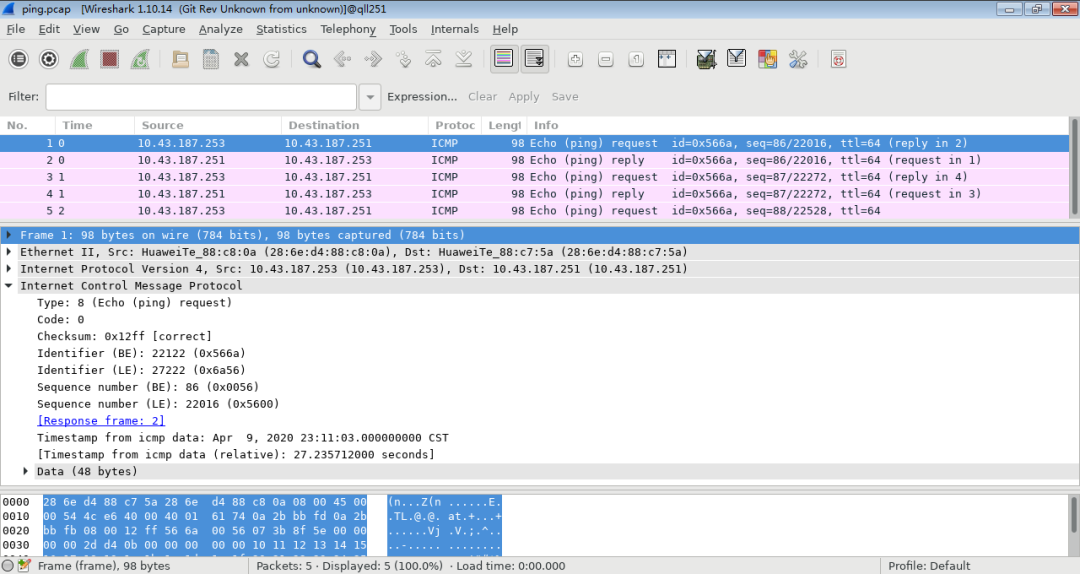The image size is (1080, 574).
Task: Restart the current capture icon
Action: pyautogui.click(x=140, y=59)
